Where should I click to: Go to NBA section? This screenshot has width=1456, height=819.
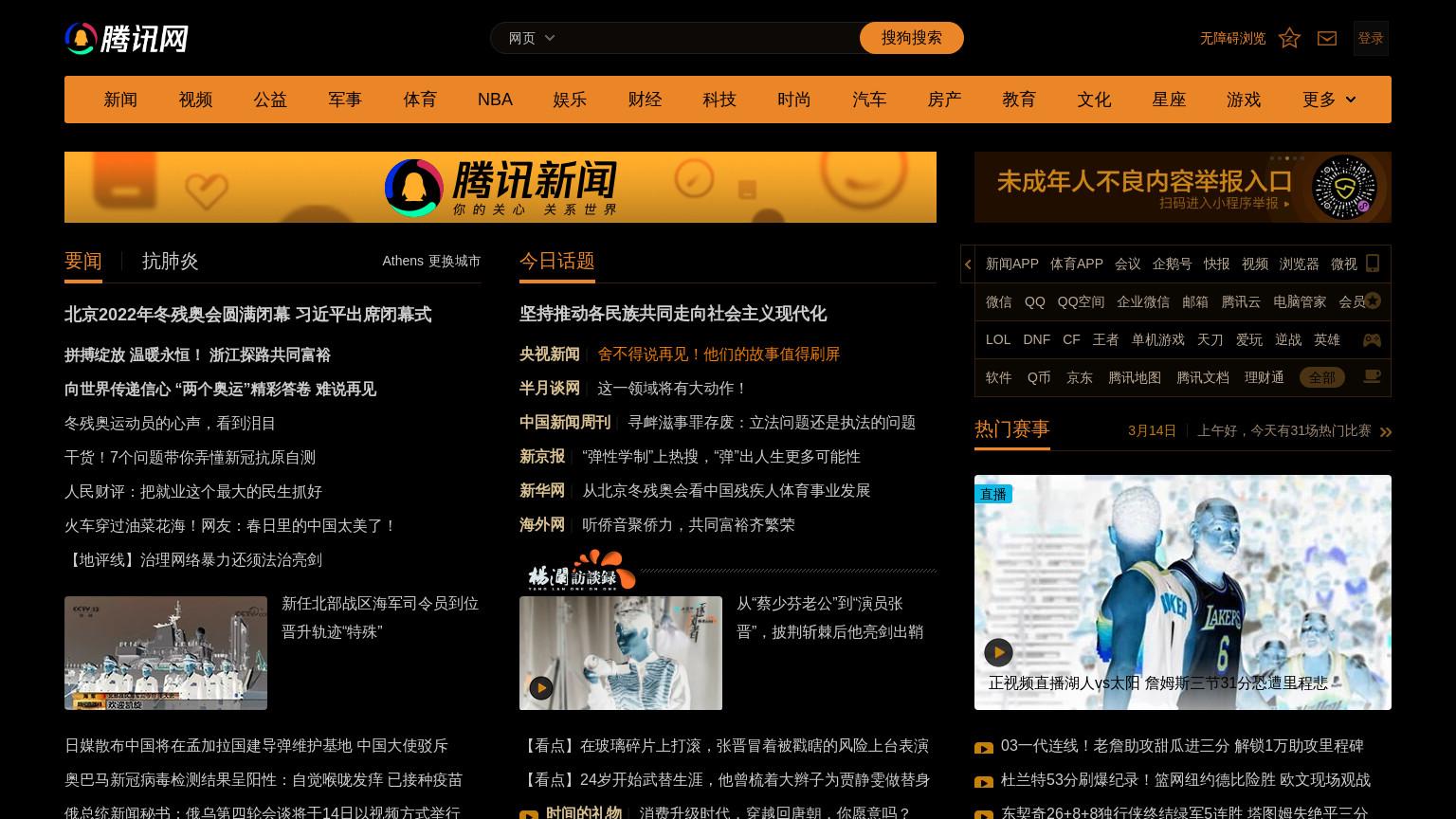[495, 100]
